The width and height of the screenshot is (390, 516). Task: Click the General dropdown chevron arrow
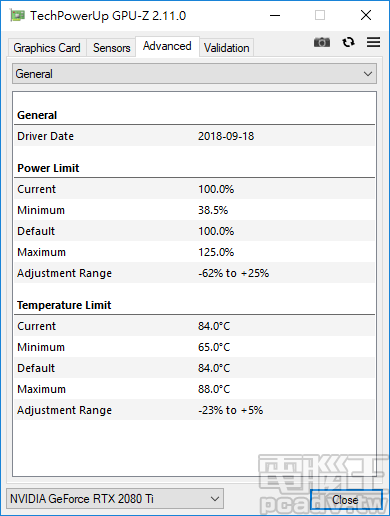pyautogui.click(x=368, y=74)
